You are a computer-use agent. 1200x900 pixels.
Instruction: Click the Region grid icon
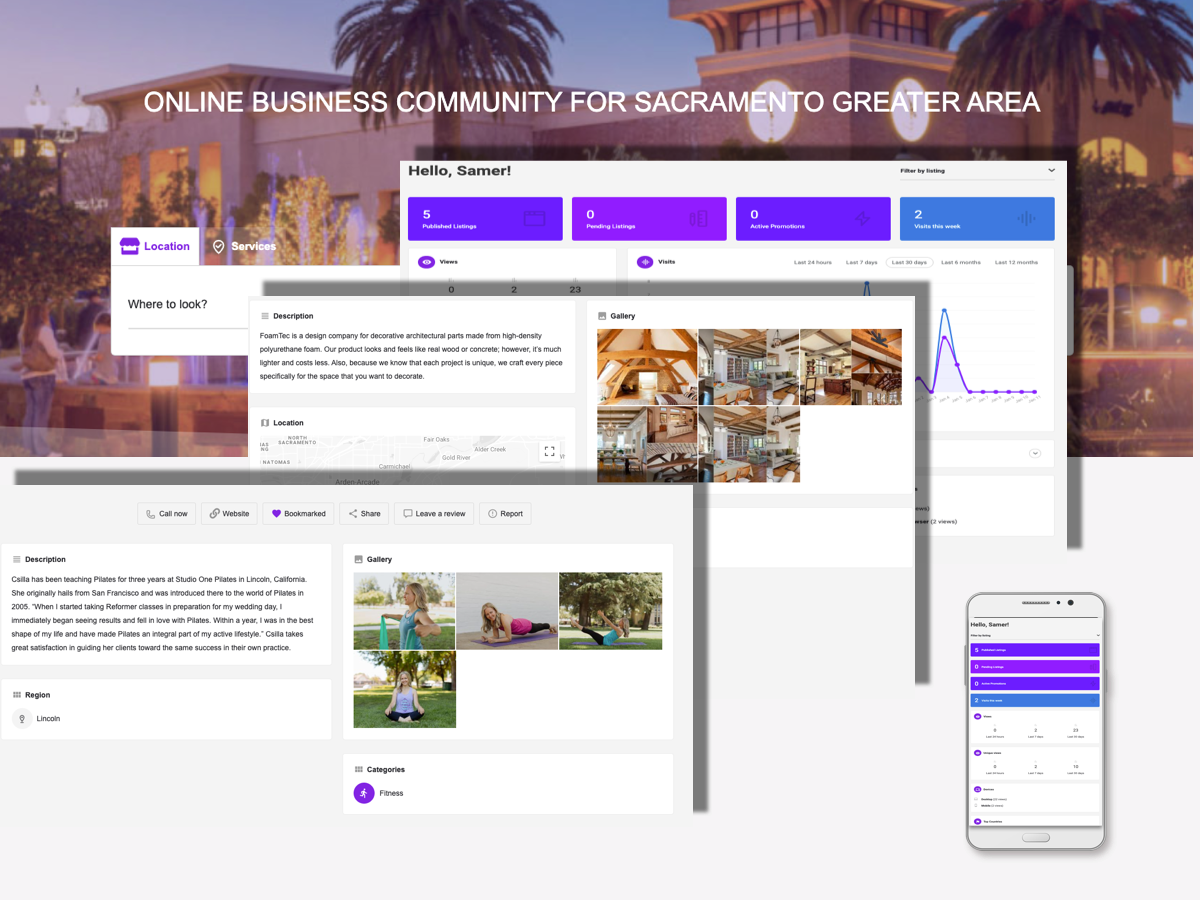(x=17, y=695)
